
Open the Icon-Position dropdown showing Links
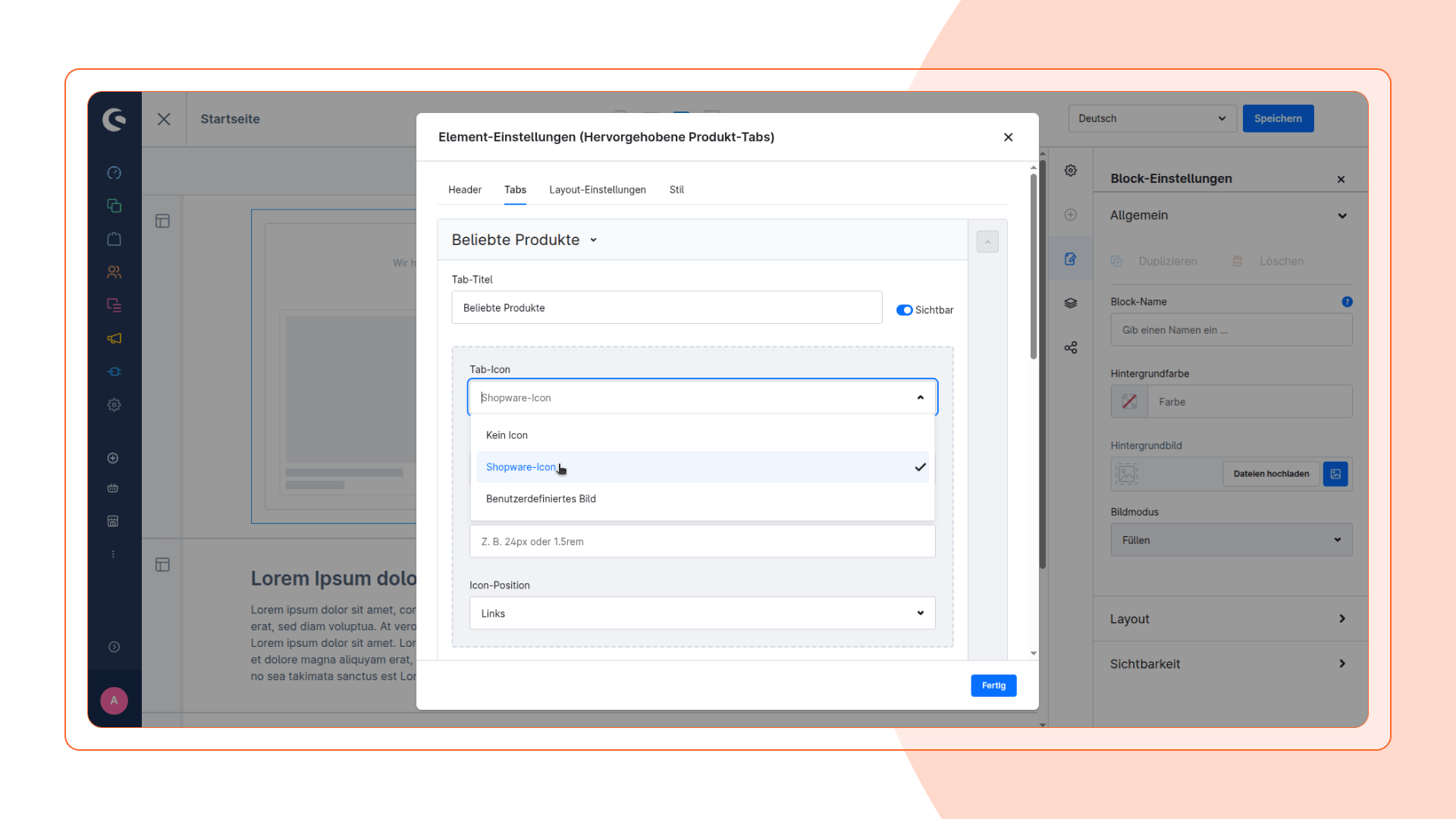(702, 613)
